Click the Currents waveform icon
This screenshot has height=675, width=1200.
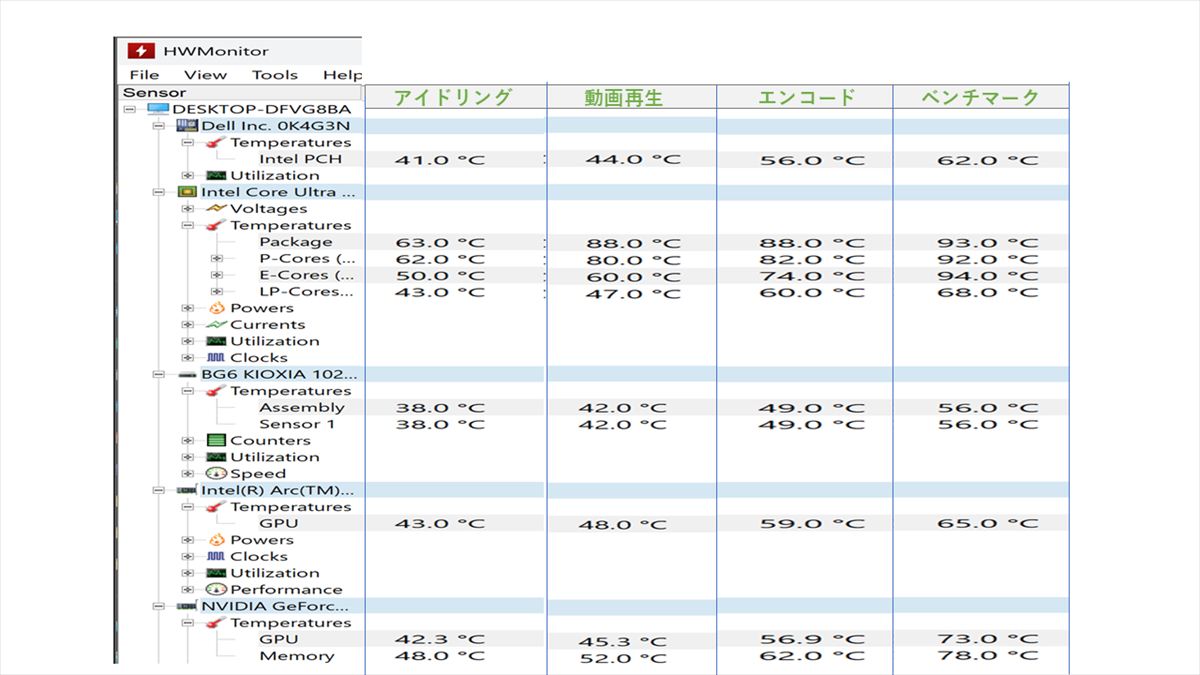coord(216,324)
